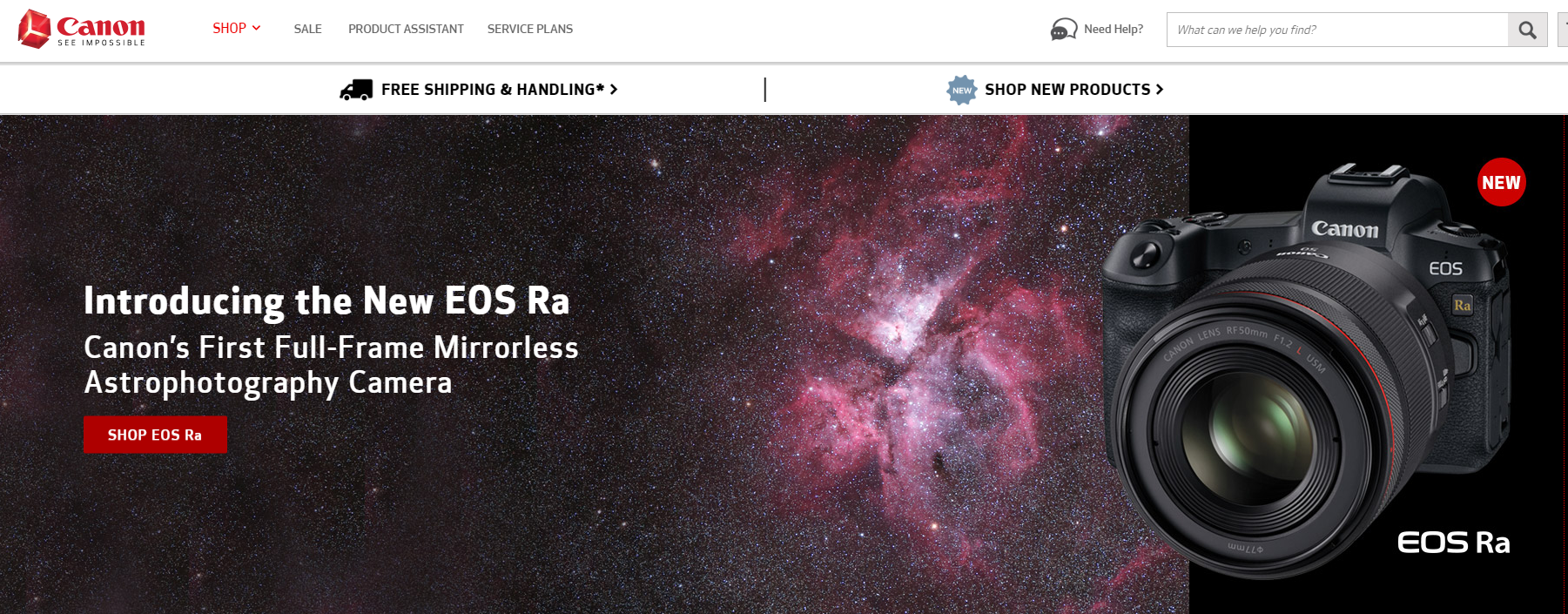Click the Canon logo

82,29
